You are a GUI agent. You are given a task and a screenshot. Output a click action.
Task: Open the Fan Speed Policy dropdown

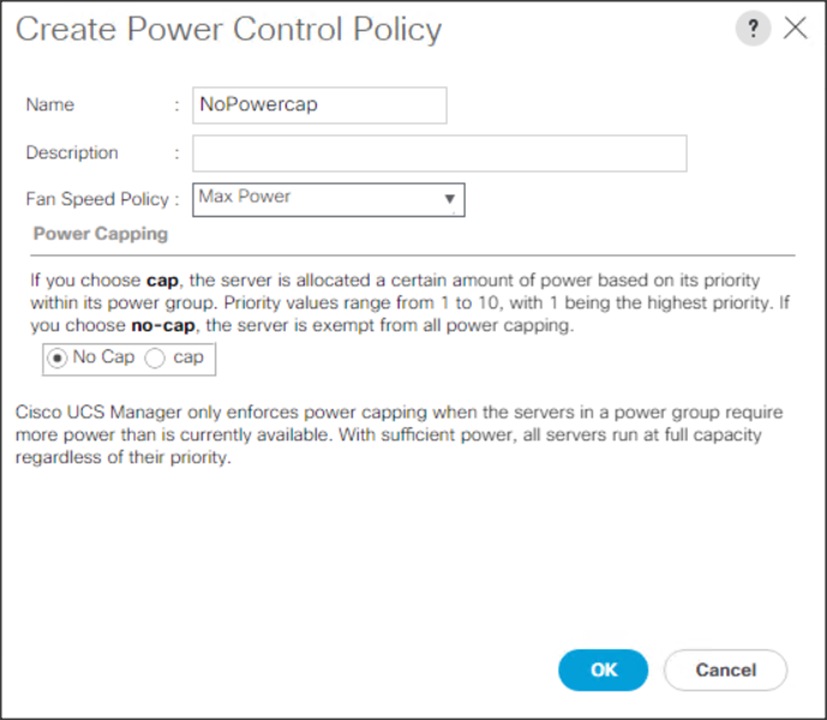coord(328,198)
